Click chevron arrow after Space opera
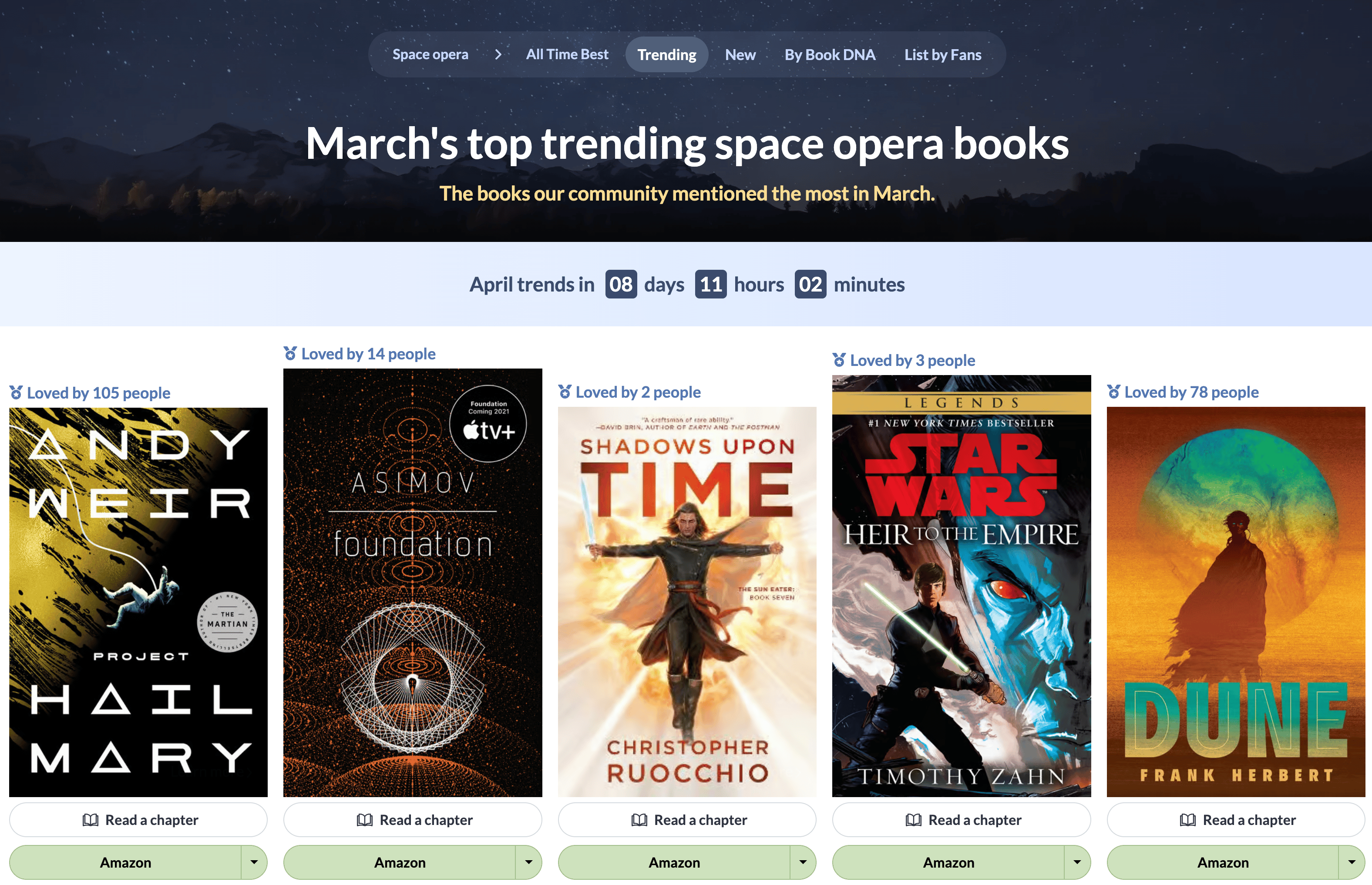Screen dimensions: 1372x885 point(498,54)
